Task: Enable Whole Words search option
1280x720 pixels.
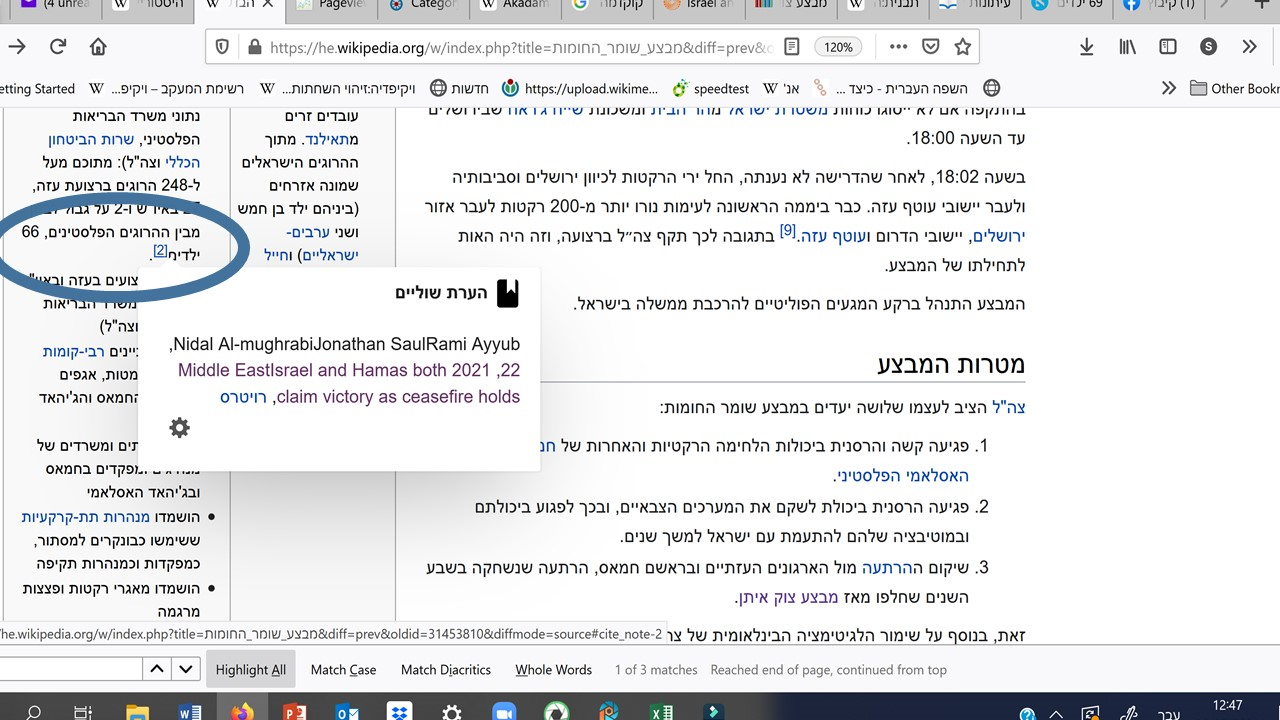Action: point(553,670)
